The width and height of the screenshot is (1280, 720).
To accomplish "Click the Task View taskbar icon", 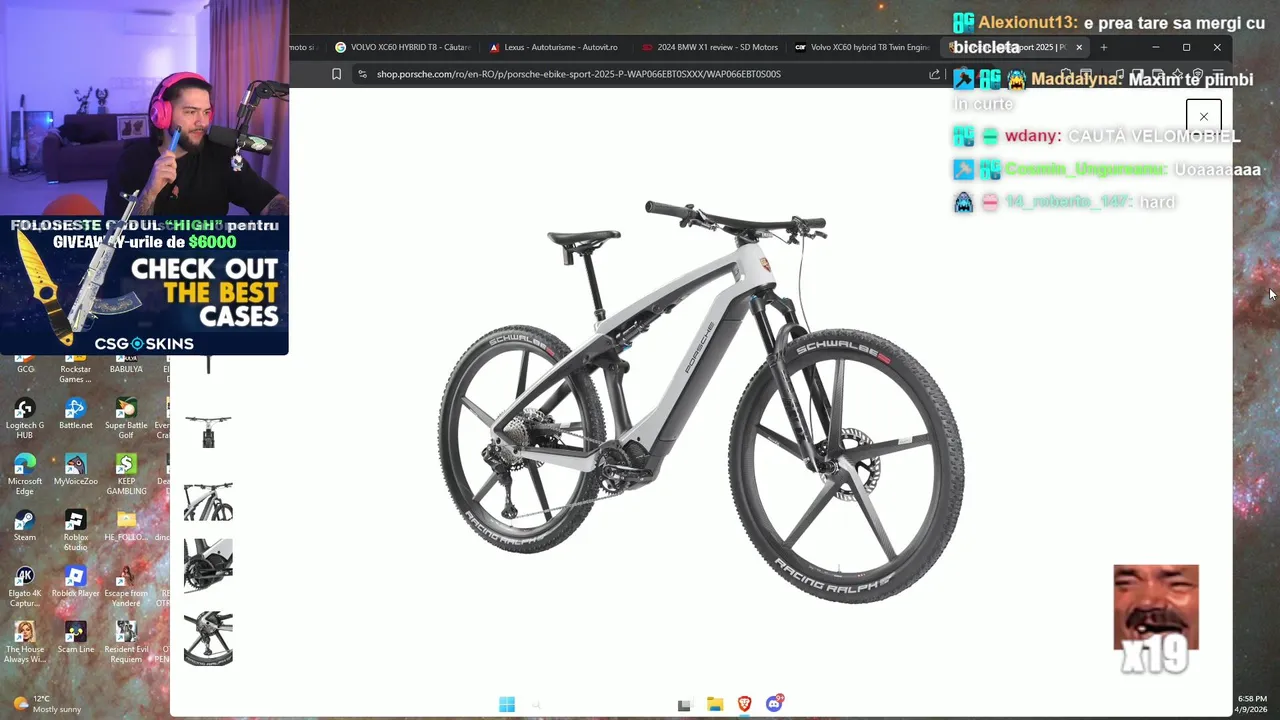I will coord(684,705).
